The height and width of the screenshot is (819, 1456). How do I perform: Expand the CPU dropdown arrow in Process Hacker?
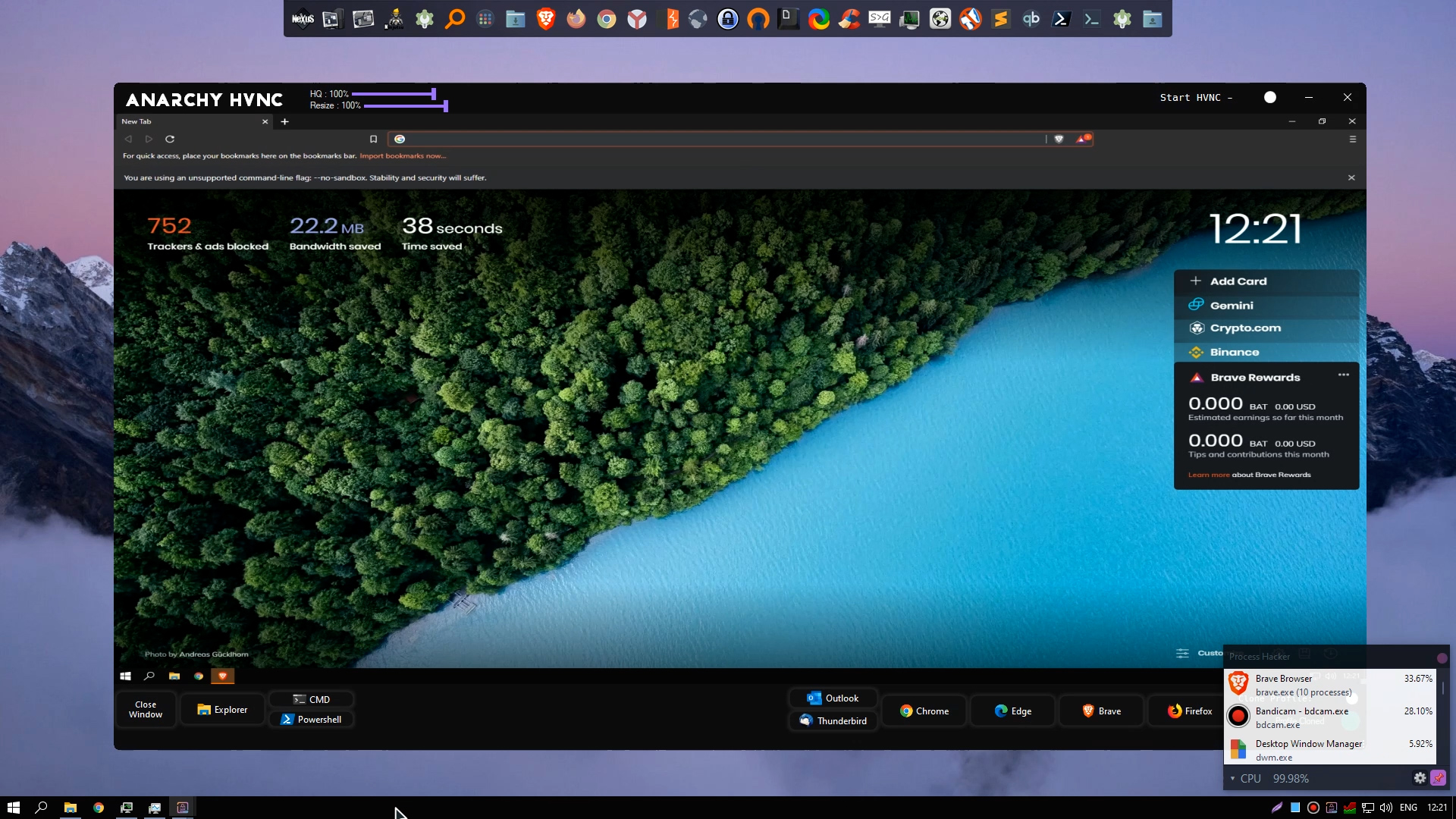pos(1232,779)
